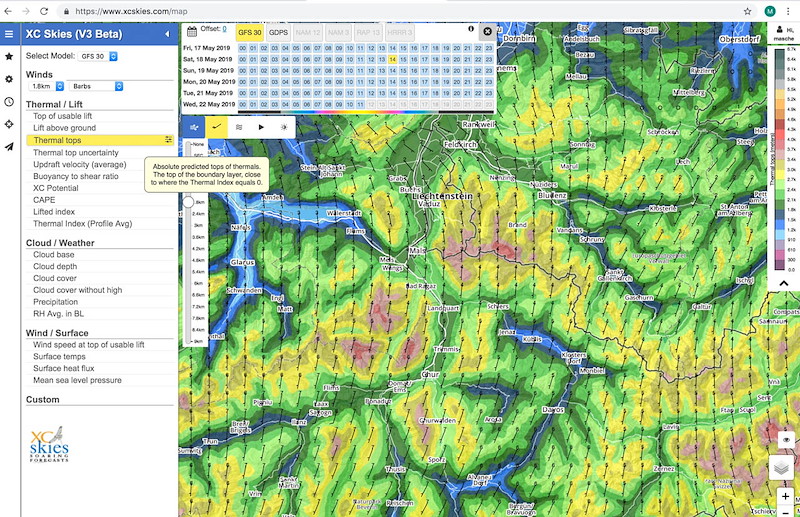The height and width of the screenshot is (517, 800).
Task: Reload the browser page
Action: tap(44, 11)
